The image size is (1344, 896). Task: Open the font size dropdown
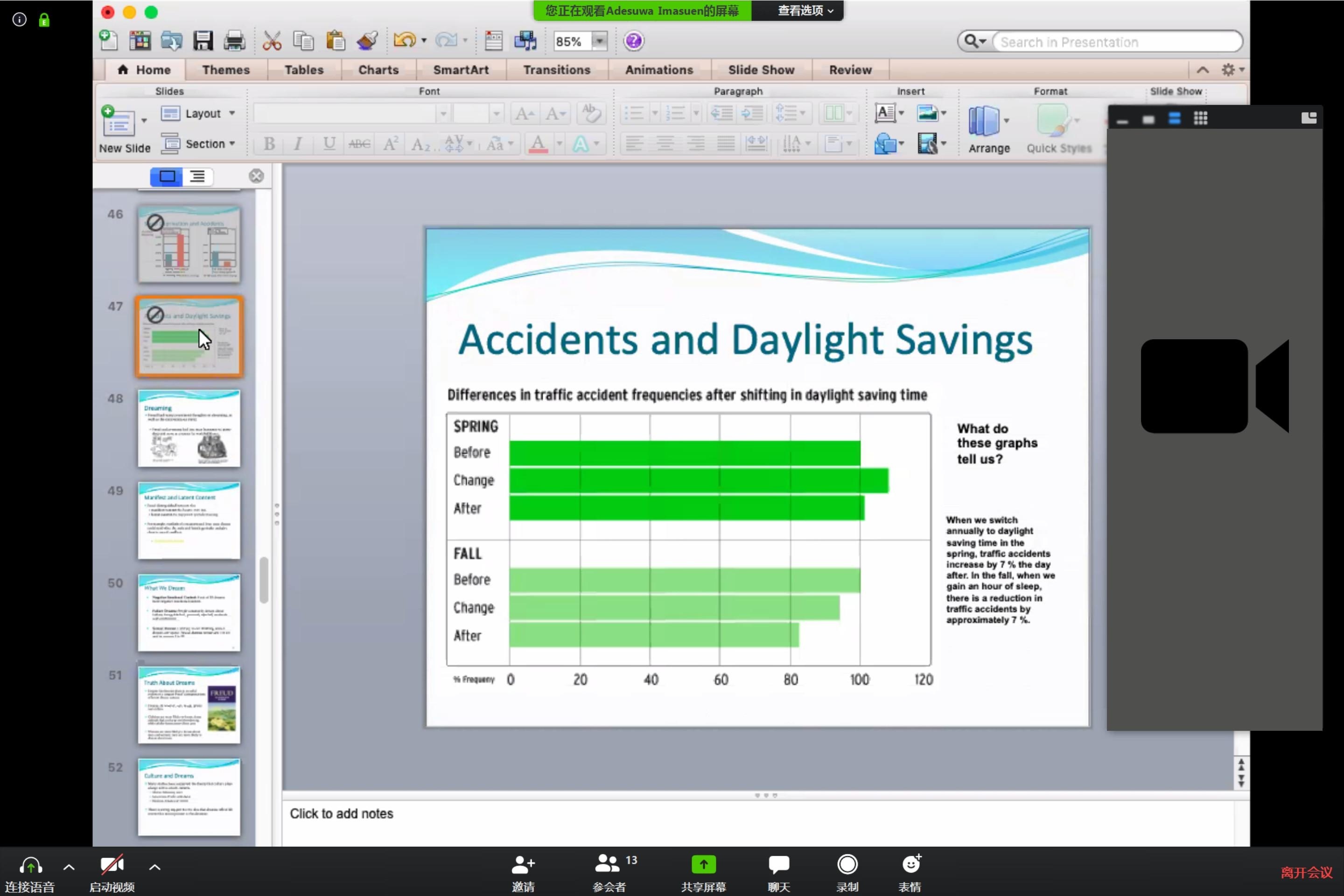click(496, 113)
